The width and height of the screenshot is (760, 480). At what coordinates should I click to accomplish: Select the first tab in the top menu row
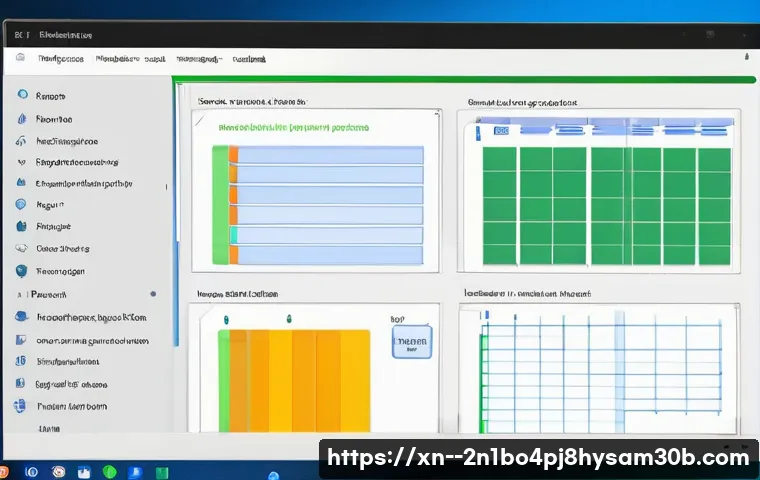click(60, 59)
